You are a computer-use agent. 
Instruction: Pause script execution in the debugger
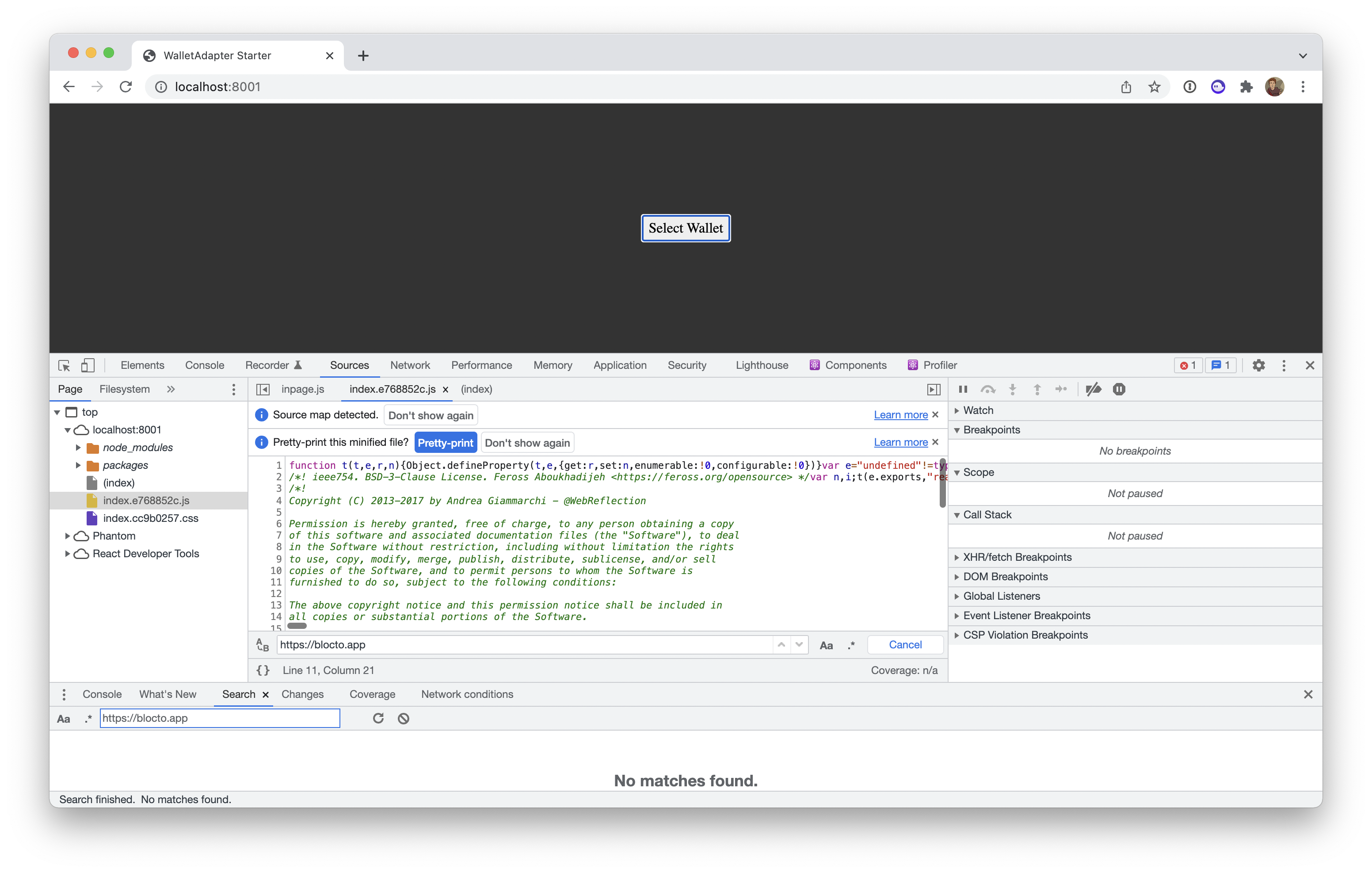click(x=963, y=390)
